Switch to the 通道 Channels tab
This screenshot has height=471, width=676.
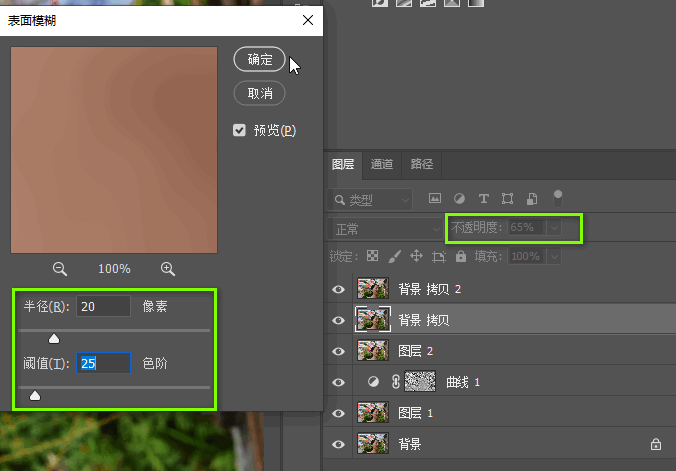point(382,164)
